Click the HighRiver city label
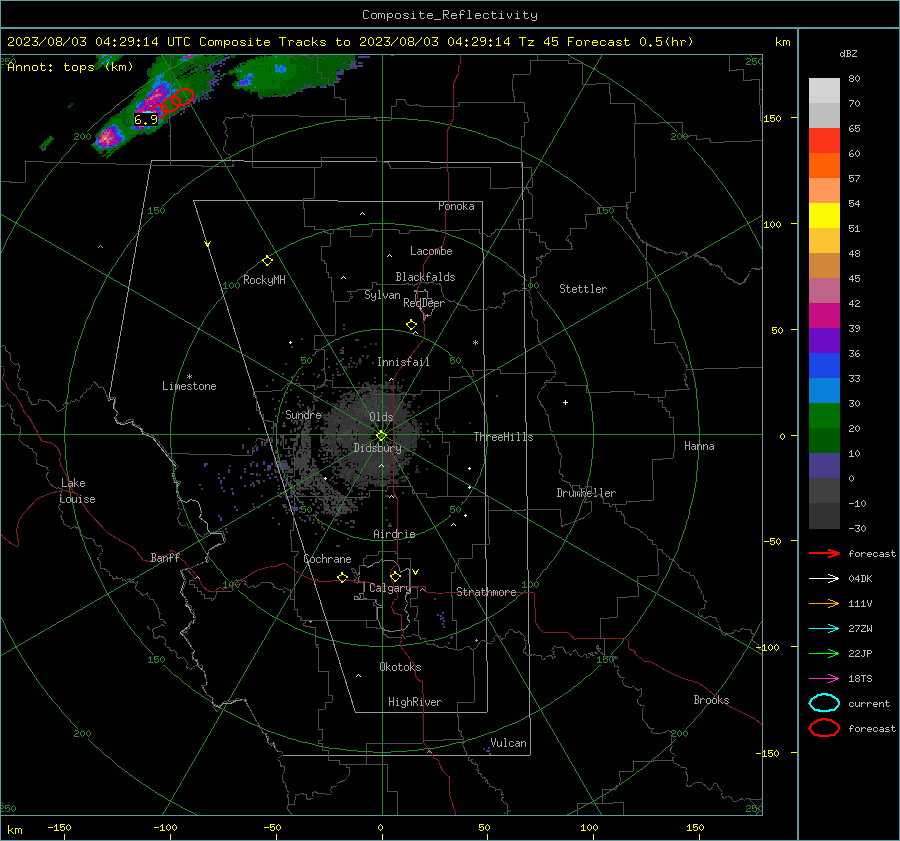The height and width of the screenshot is (841, 900). point(414,702)
